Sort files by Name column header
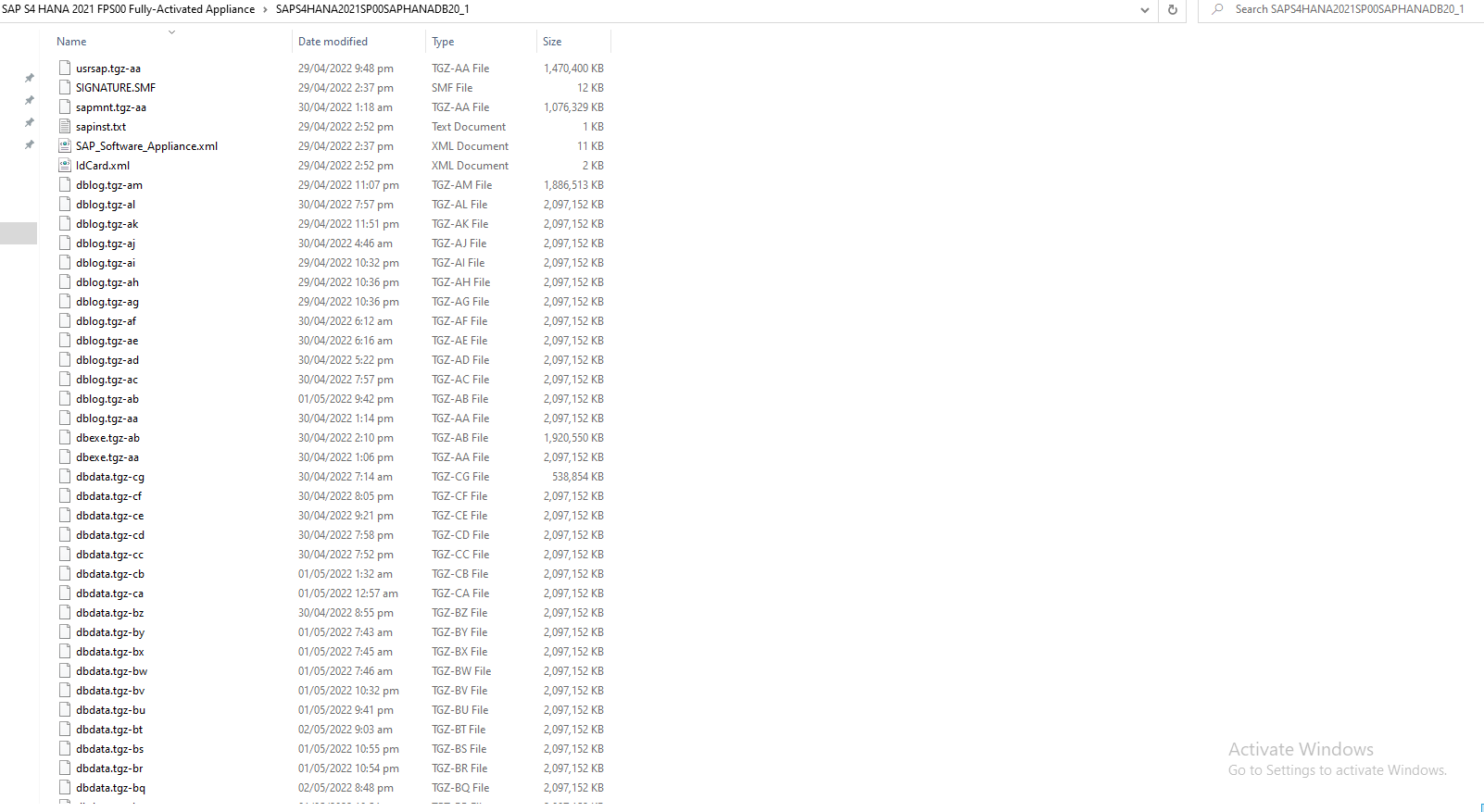The width and height of the screenshot is (1484, 812). coord(71,42)
